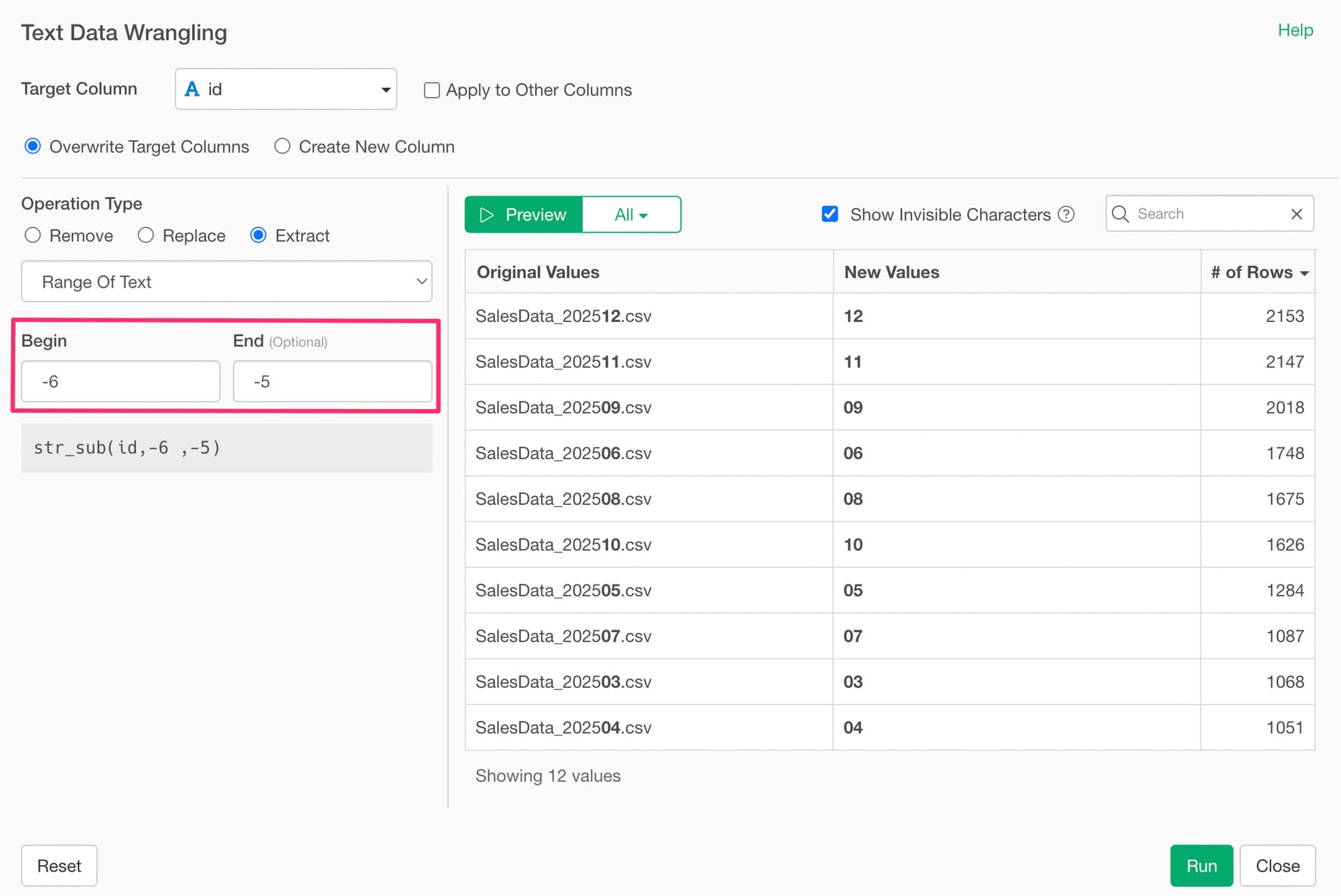The width and height of the screenshot is (1341, 896).
Task: Open the All preview filter dropdown
Action: 631,214
